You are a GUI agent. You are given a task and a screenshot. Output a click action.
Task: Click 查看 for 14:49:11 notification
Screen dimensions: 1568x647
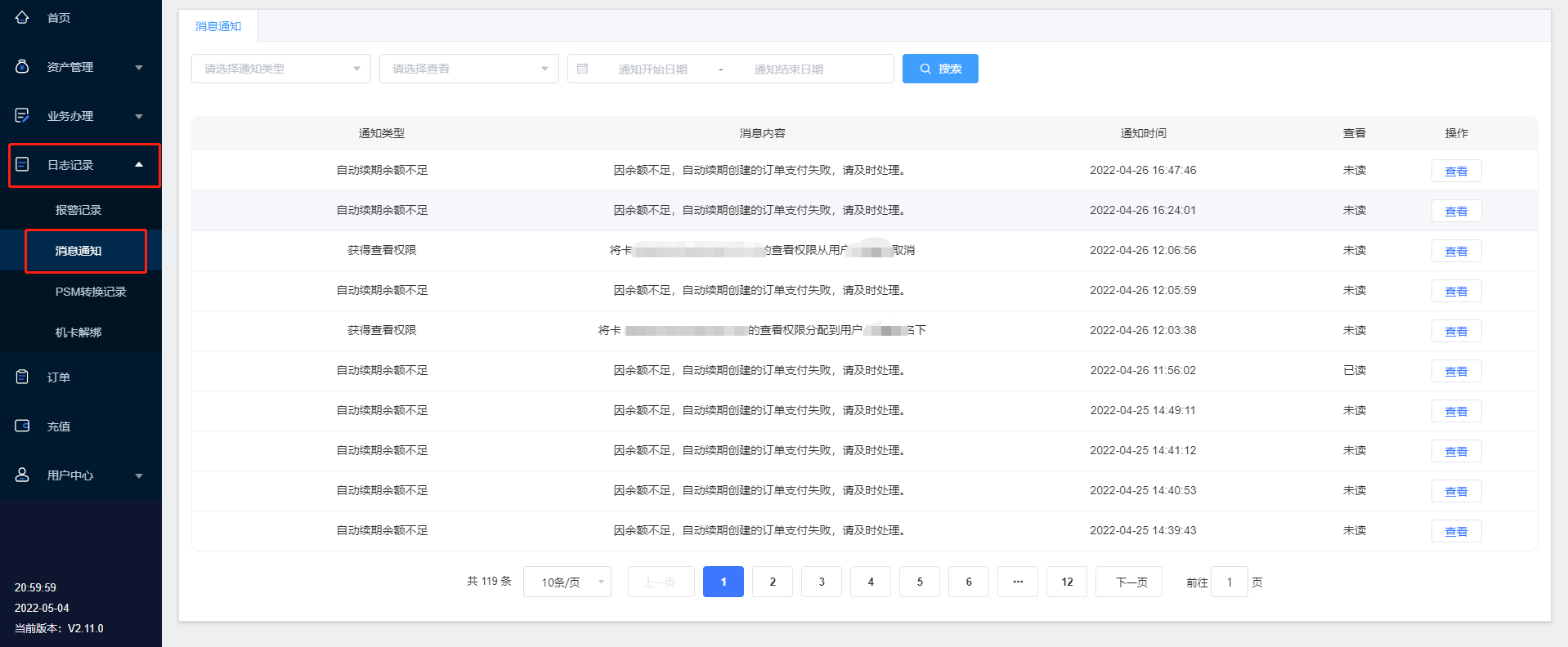[1456, 411]
